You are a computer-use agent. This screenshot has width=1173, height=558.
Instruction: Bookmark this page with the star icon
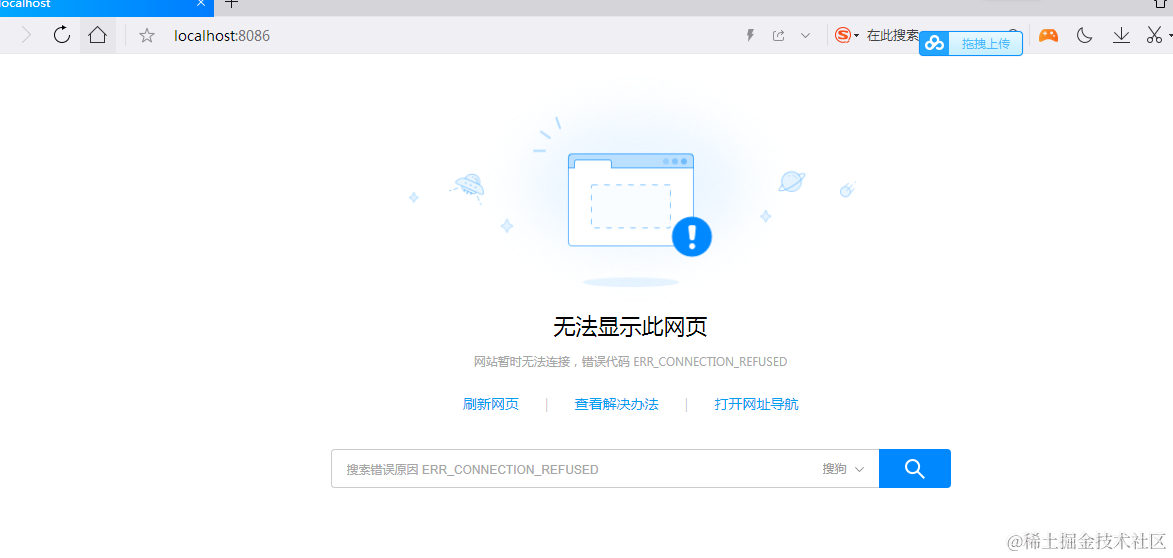tap(147, 35)
